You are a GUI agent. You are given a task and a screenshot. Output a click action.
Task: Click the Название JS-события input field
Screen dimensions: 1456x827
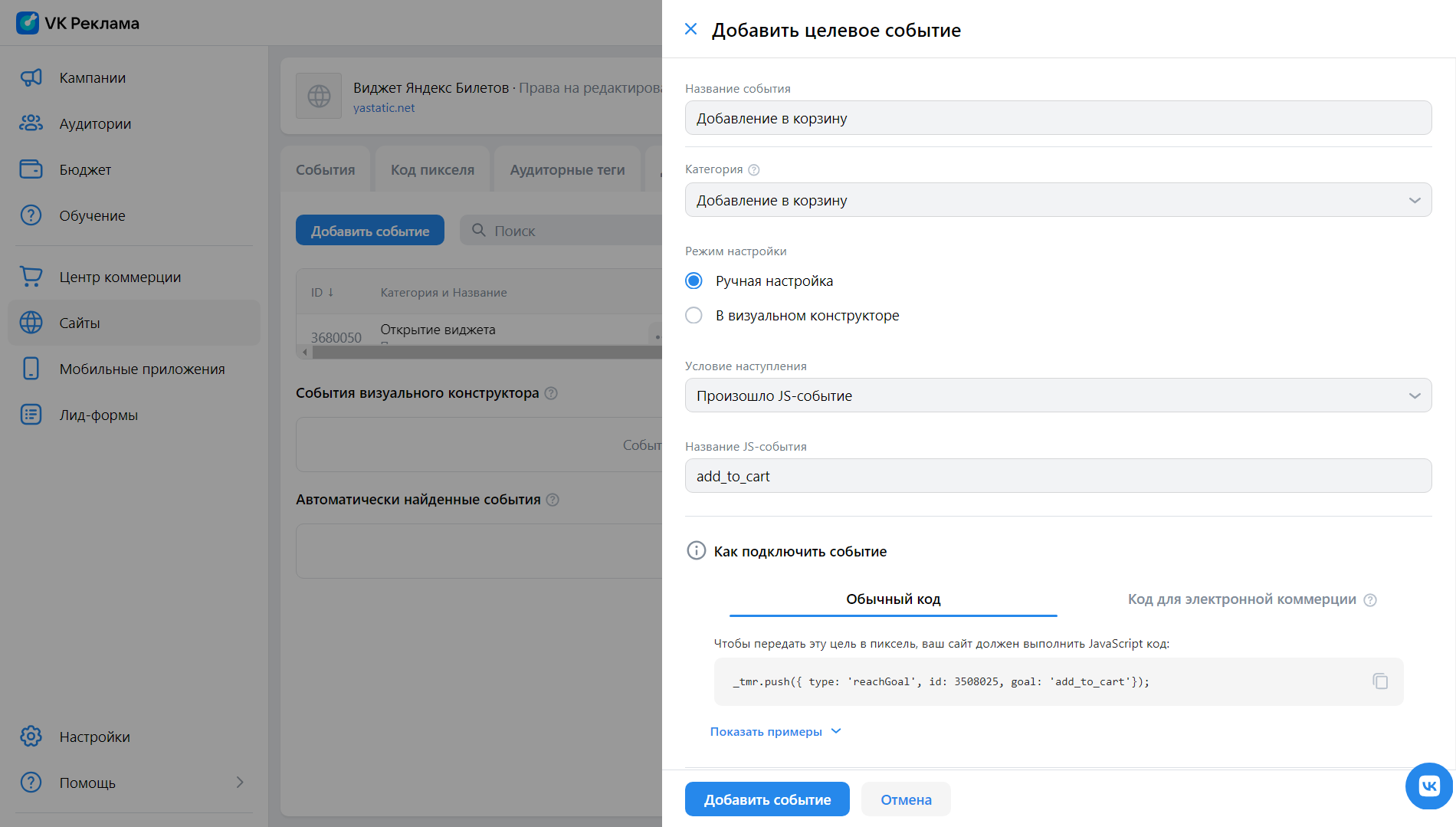[x=1058, y=476]
